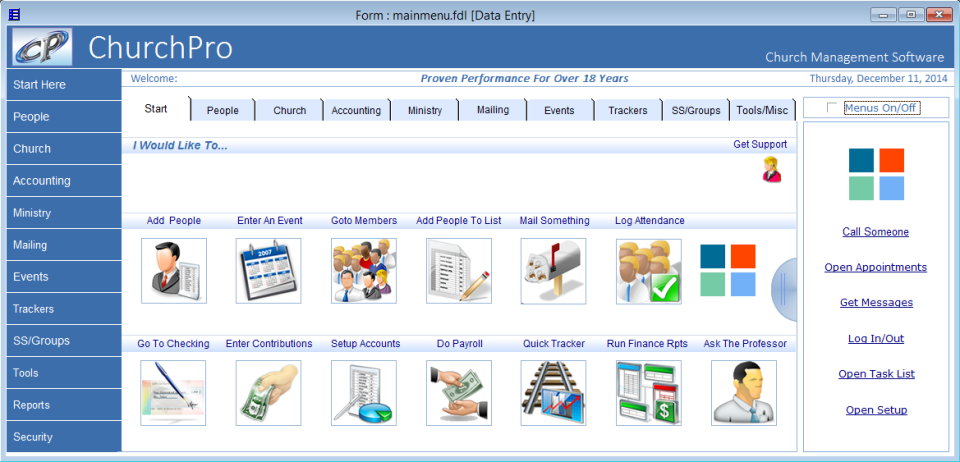Select Church in the left sidebar
Screen dimensions: 960x462
[x=64, y=149]
